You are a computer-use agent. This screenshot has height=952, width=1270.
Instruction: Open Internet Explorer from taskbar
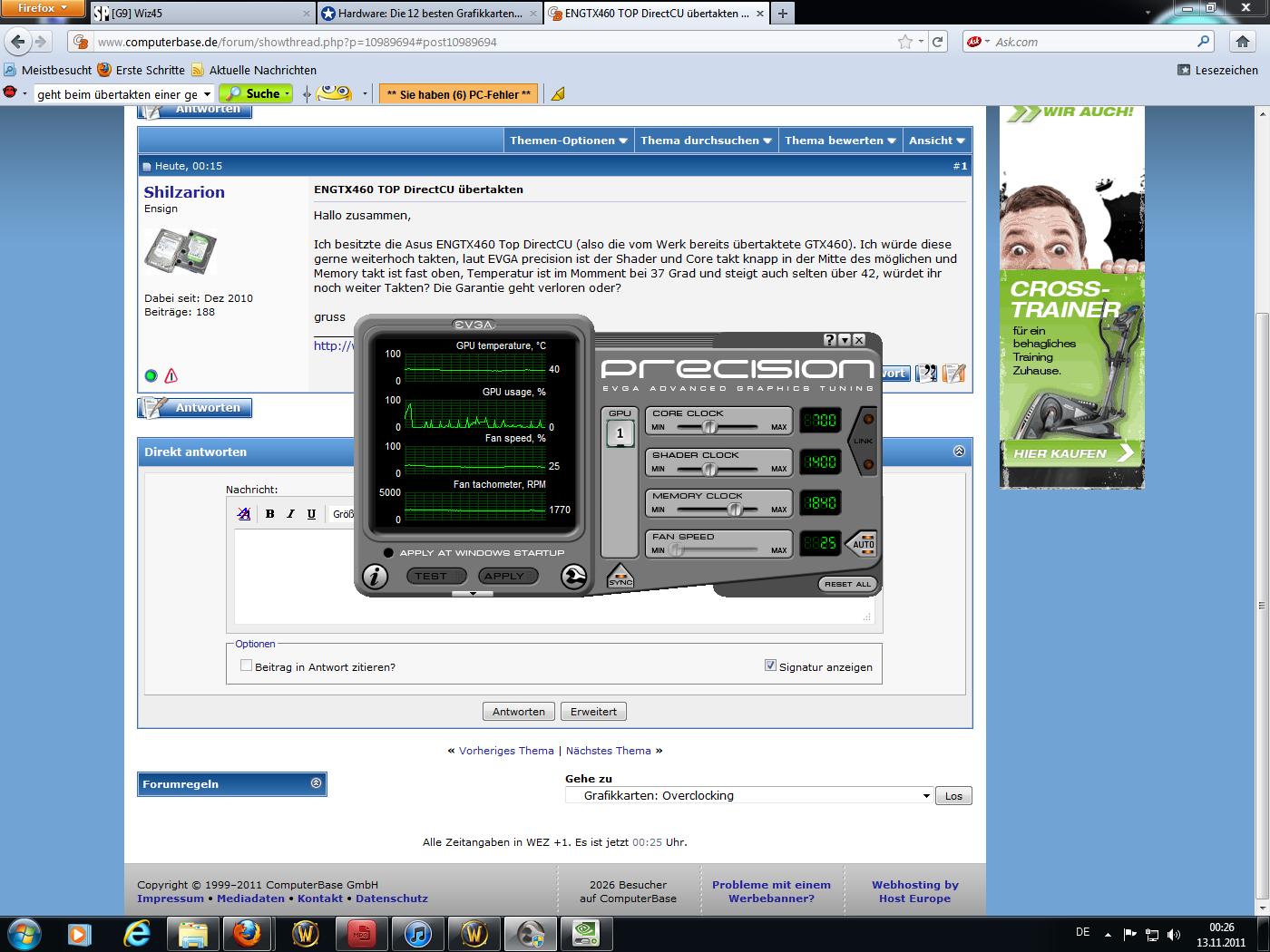(138, 933)
